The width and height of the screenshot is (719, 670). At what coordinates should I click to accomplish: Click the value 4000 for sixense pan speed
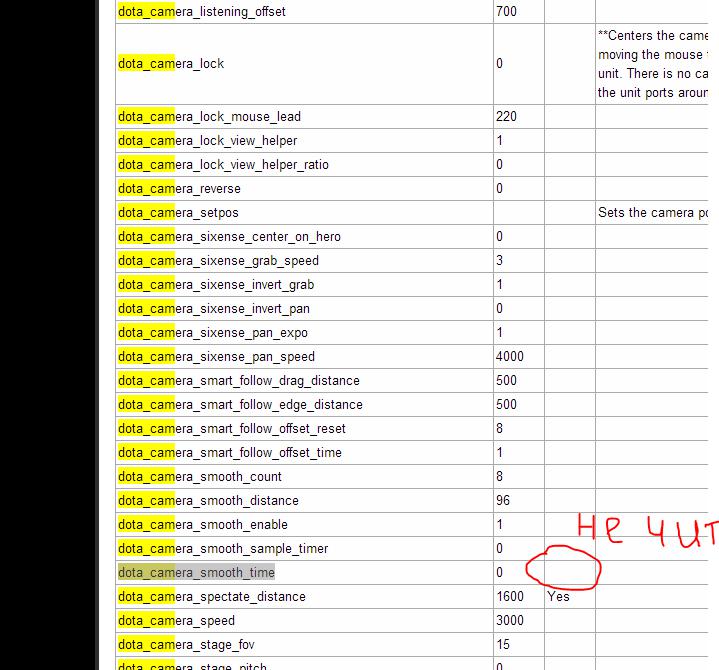pos(510,356)
